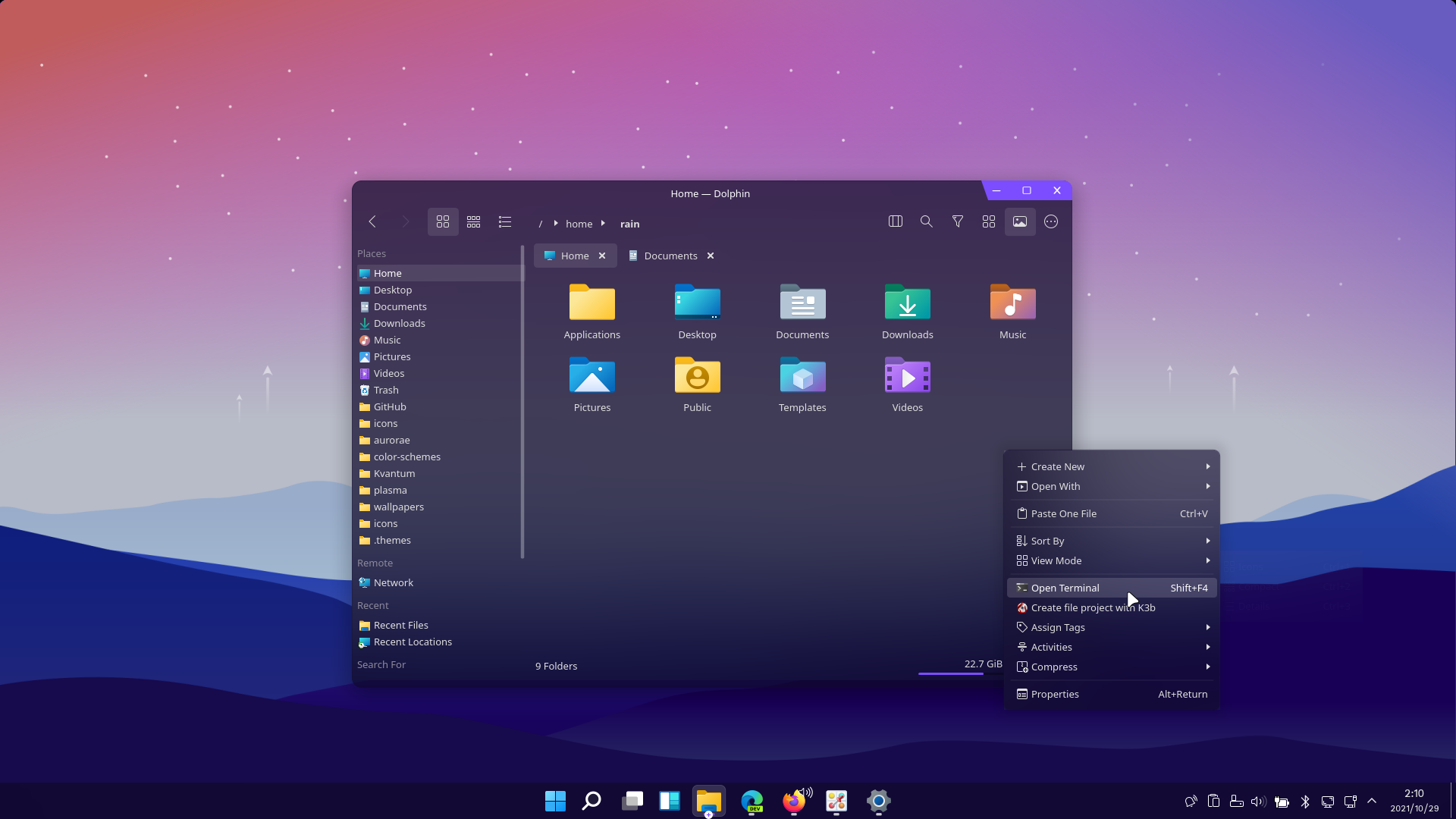The height and width of the screenshot is (819, 1456).
Task: Open color-schemes folder in sidebar
Action: 438,457
